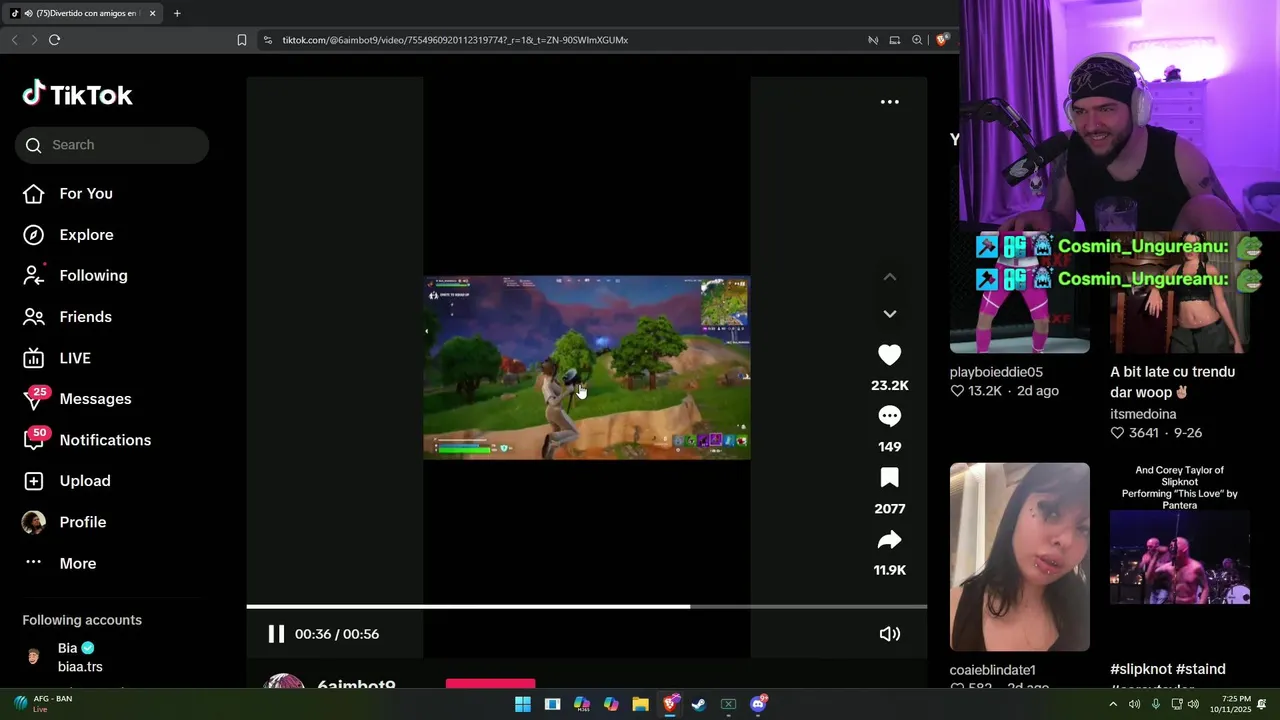This screenshot has width=1280, height=720.
Task: Click the taskbar microphone icon
Action: pos(1156,704)
